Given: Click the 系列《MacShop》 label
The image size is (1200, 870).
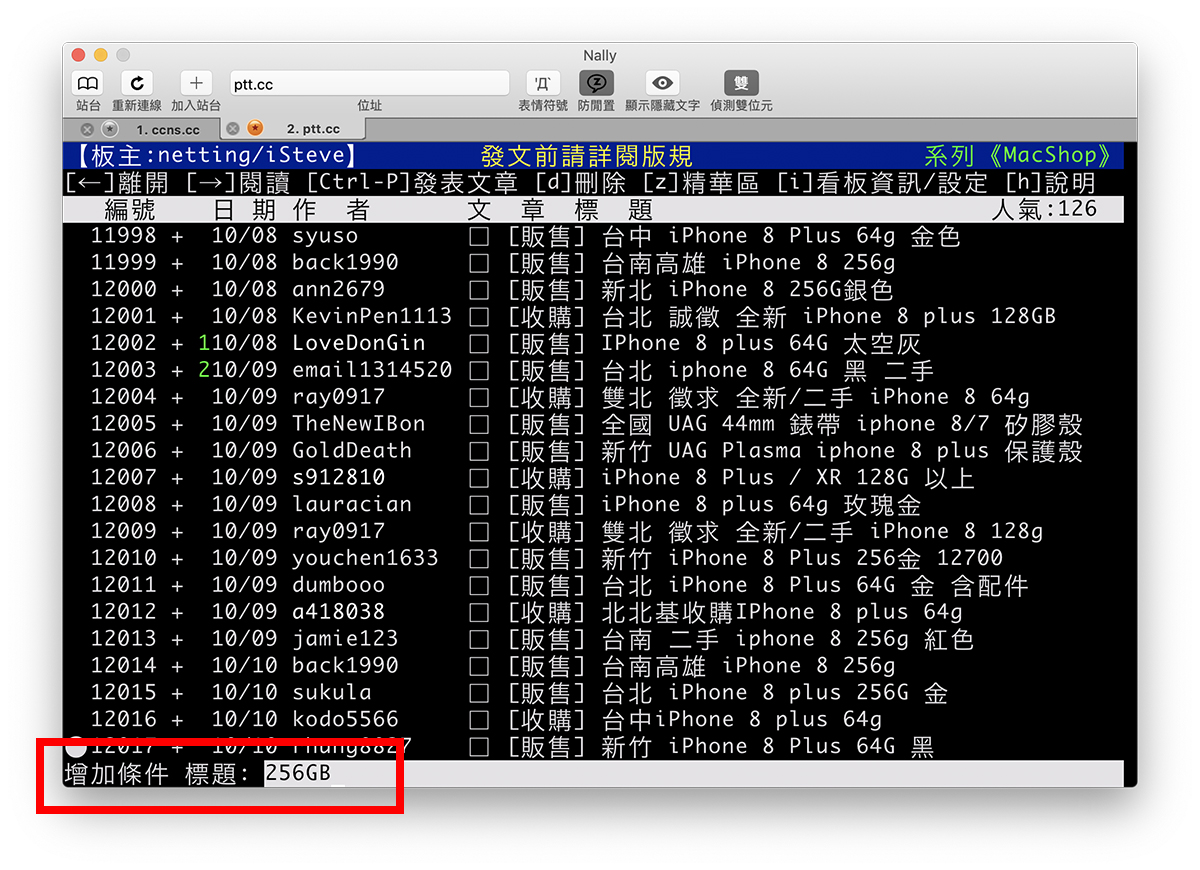Looking at the screenshot, I should pyautogui.click(x=1018, y=156).
